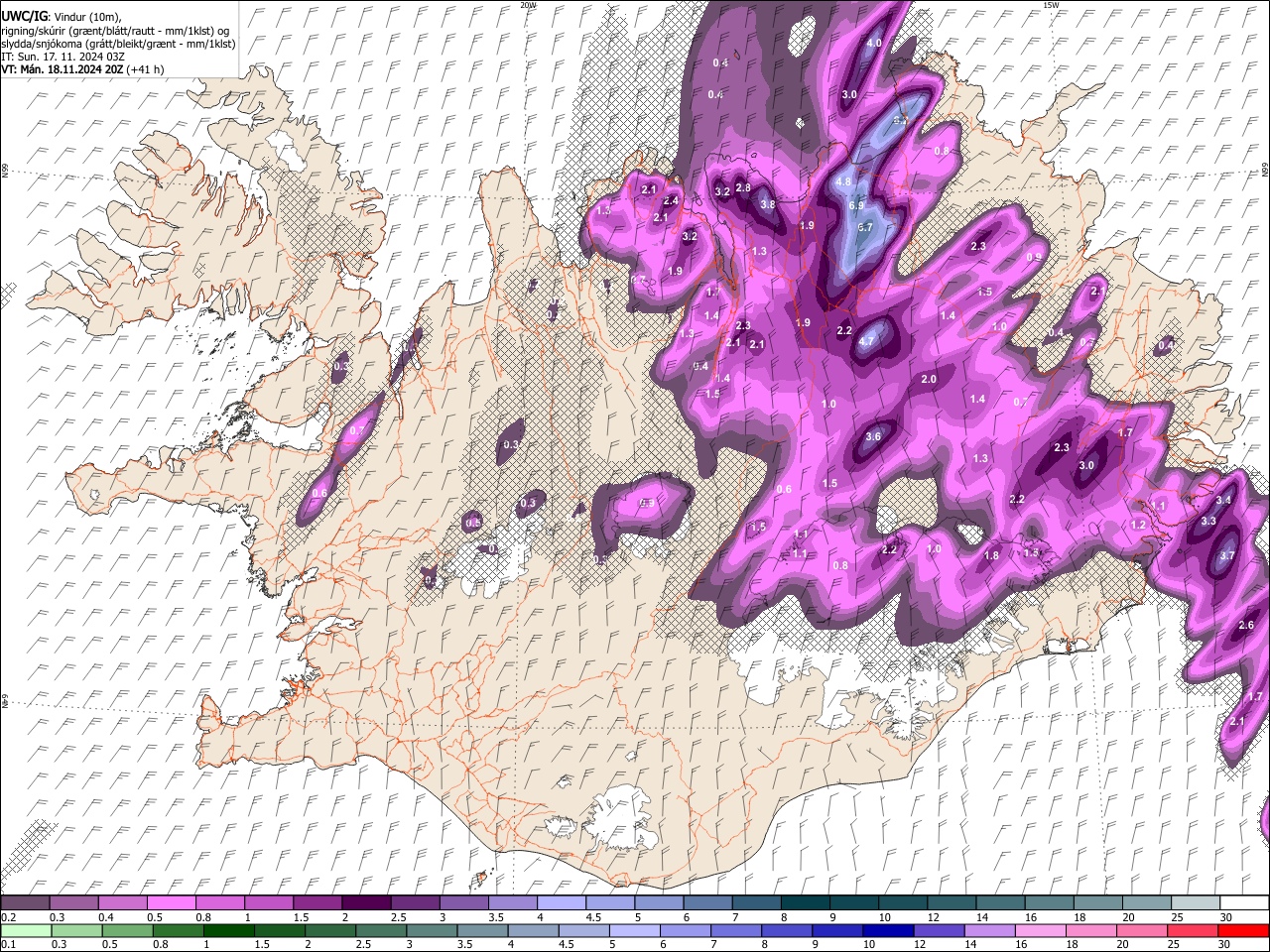Screen dimensions: 1270x952
Task: Pick the grey-green 3–3.5 rain legend swatch
Action: (432, 930)
